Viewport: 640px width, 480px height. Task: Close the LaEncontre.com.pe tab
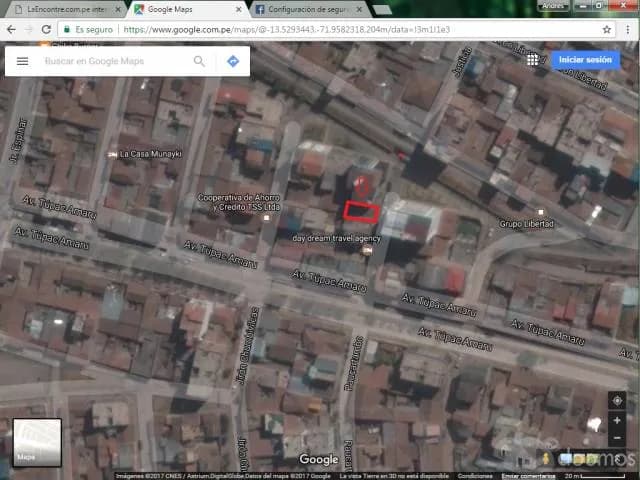click(118, 9)
